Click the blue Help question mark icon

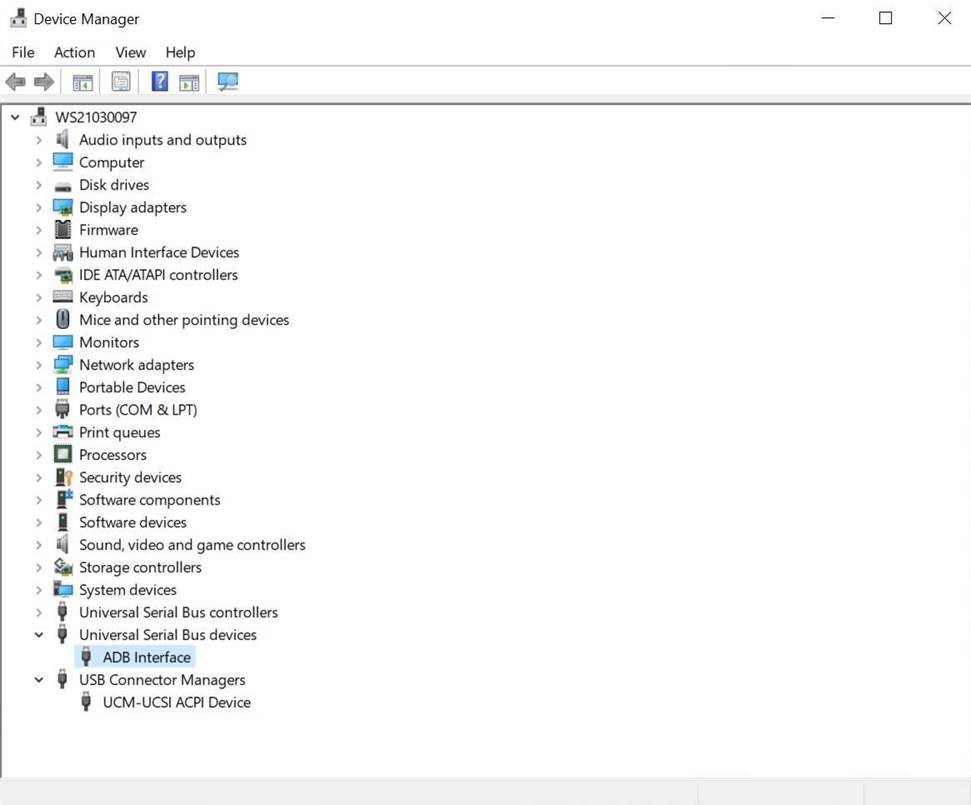pyautogui.click(x=159, y=82)
